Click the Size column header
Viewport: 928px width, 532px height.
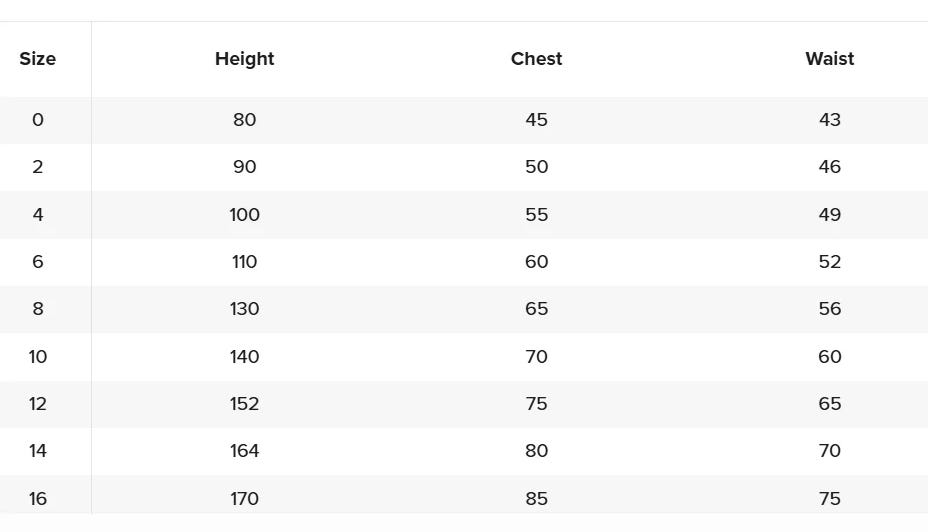point(38,59)
